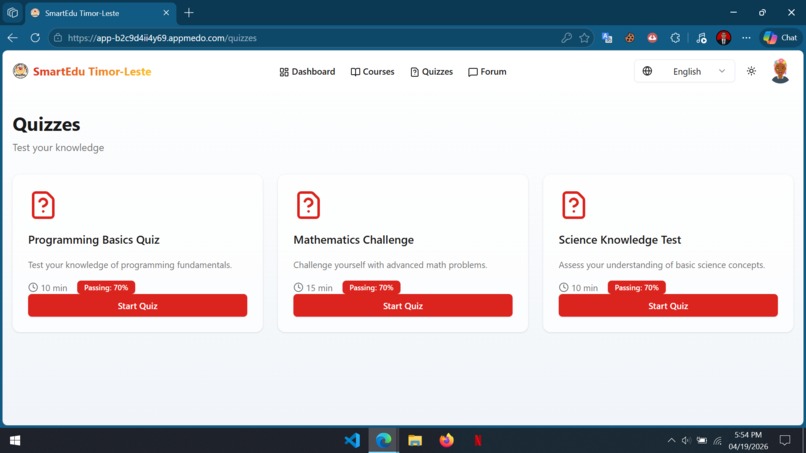
Task: Start the Programming Basics Quiz
Action: pyautogui.click(x=137, y=305)
